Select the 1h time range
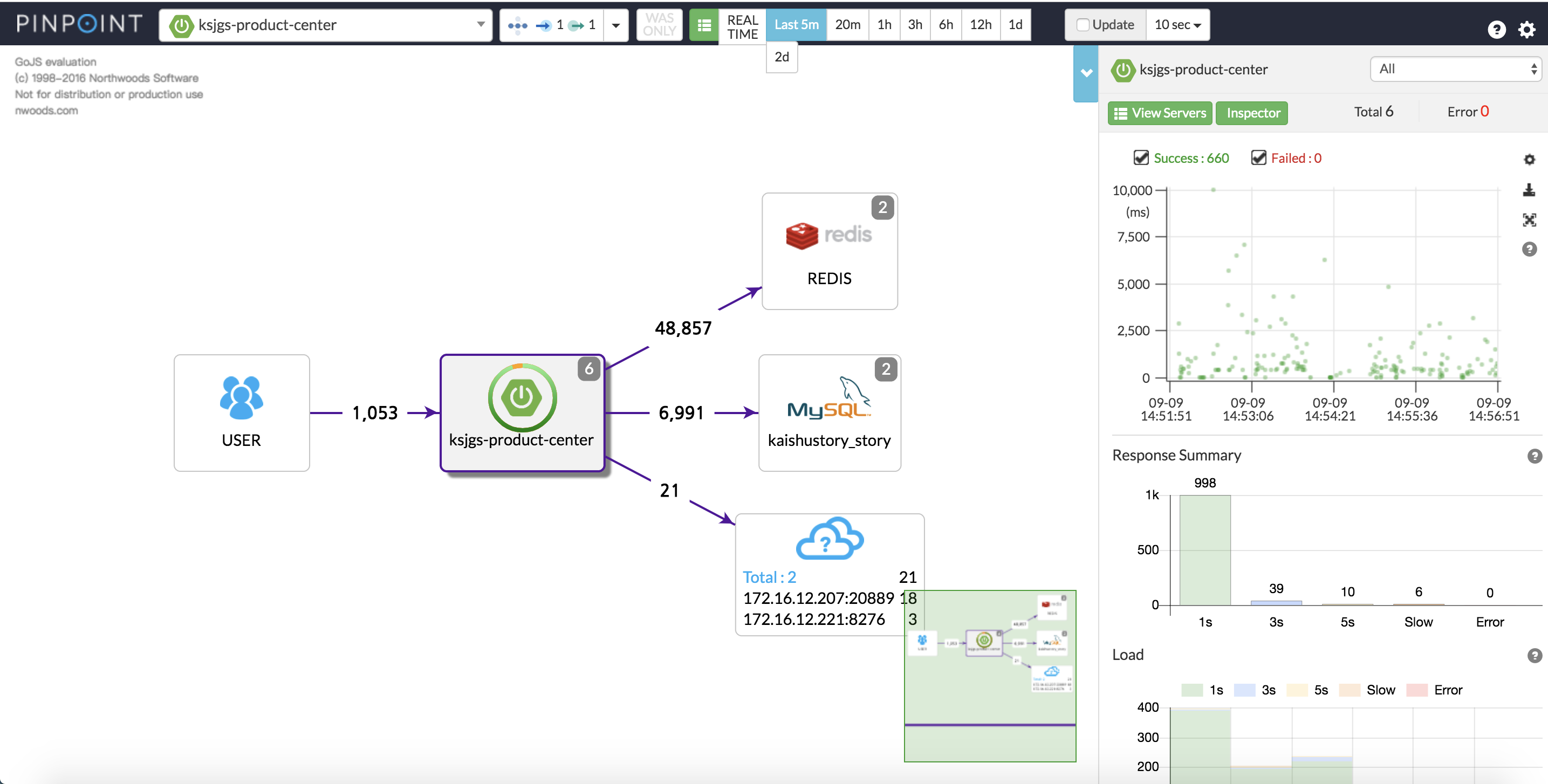This screenshot has width=1548, height=784. [884, 25]
